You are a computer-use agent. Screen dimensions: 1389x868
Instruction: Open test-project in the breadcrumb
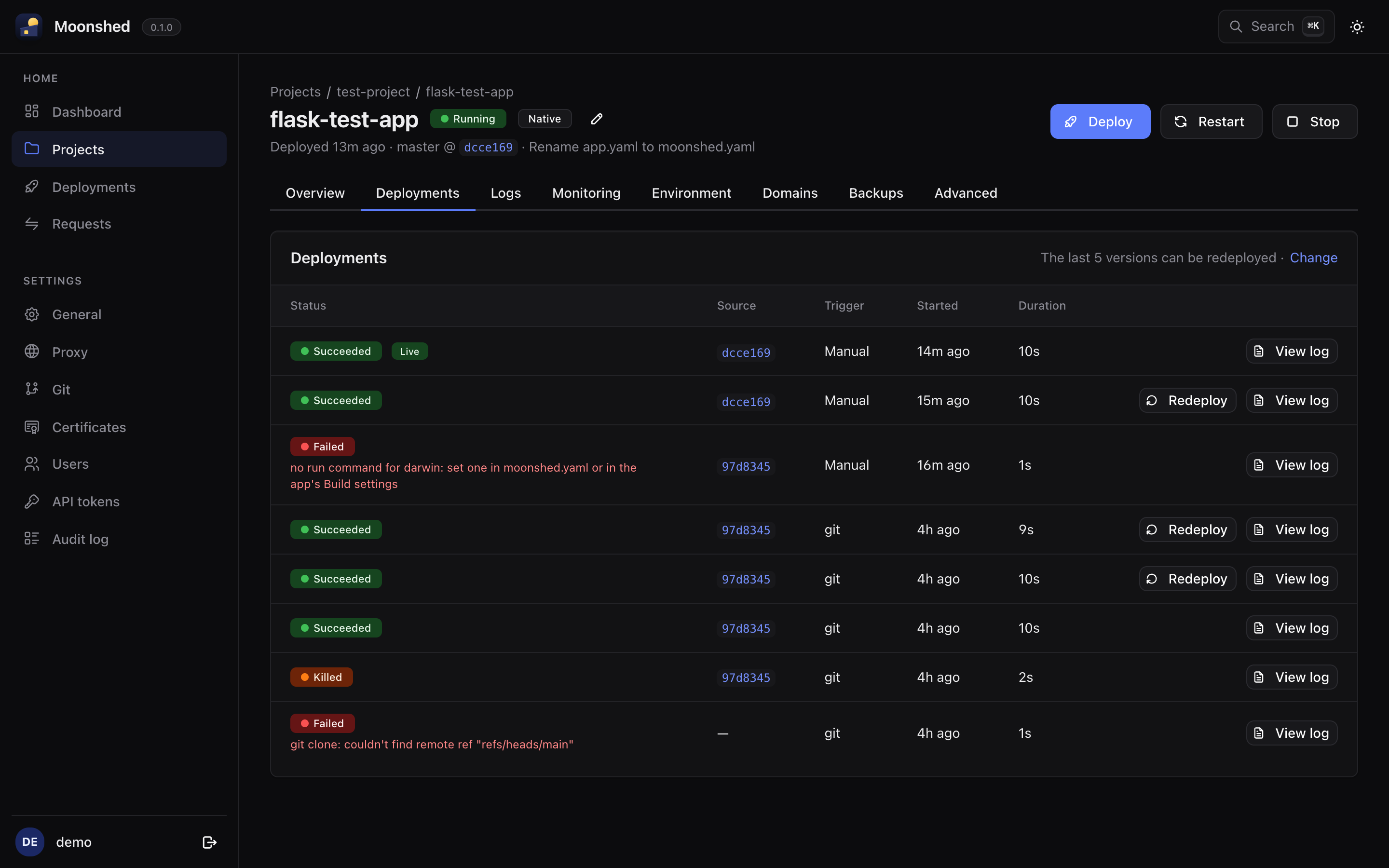[373, 92]
